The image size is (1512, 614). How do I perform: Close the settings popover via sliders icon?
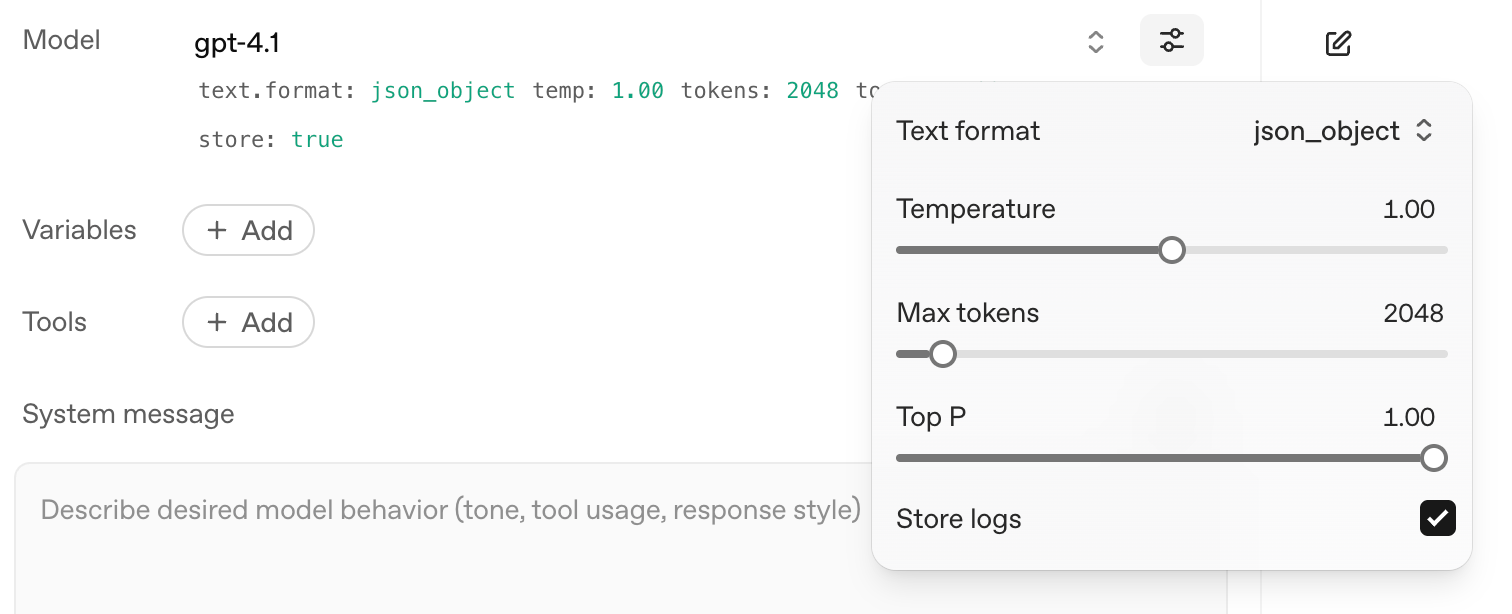1171,40
